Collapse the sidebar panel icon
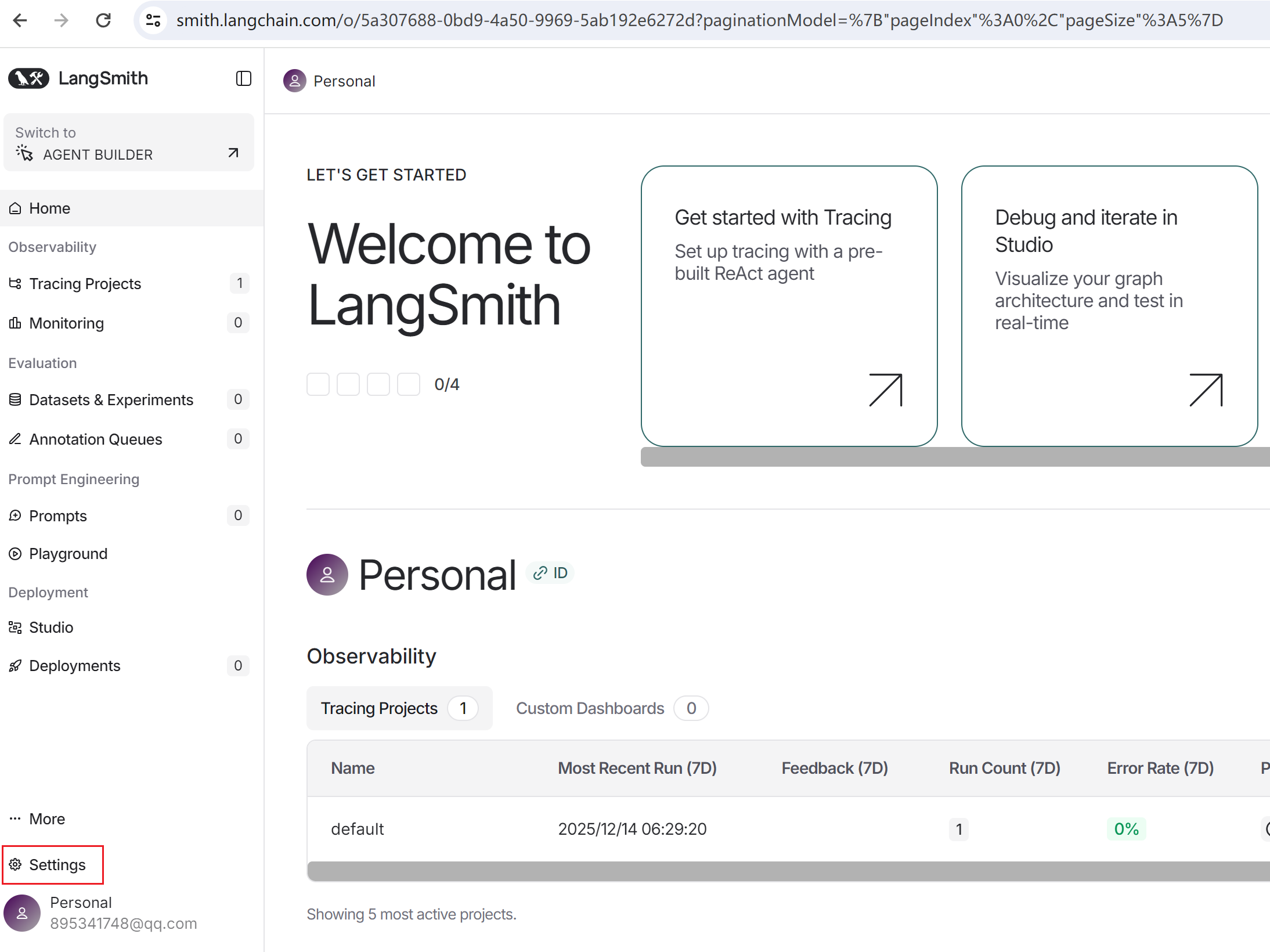Screen dimensions: 1270x952 pos(243,78)
